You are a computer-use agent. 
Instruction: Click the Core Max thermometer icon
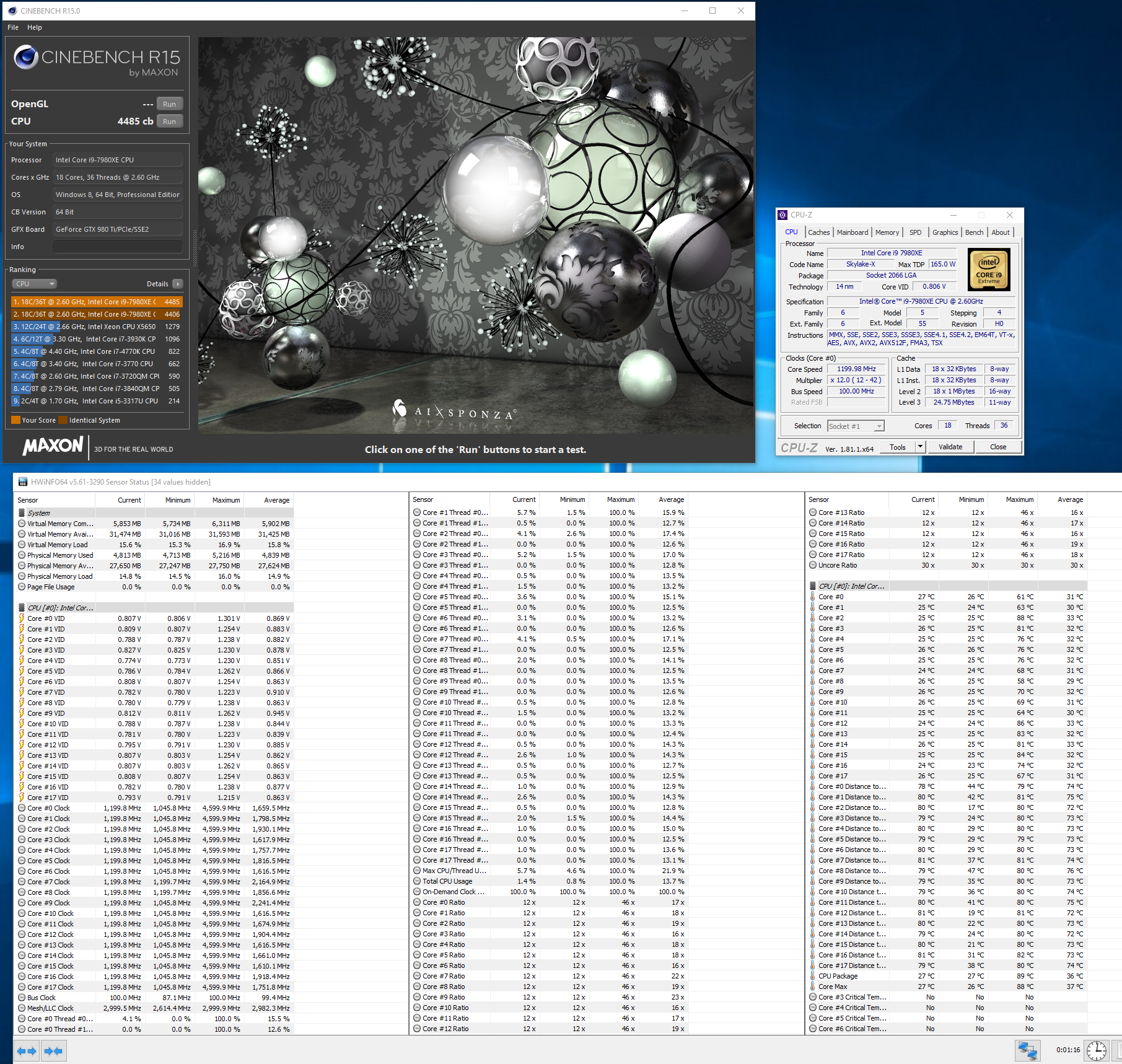click(x=812, y=987)
